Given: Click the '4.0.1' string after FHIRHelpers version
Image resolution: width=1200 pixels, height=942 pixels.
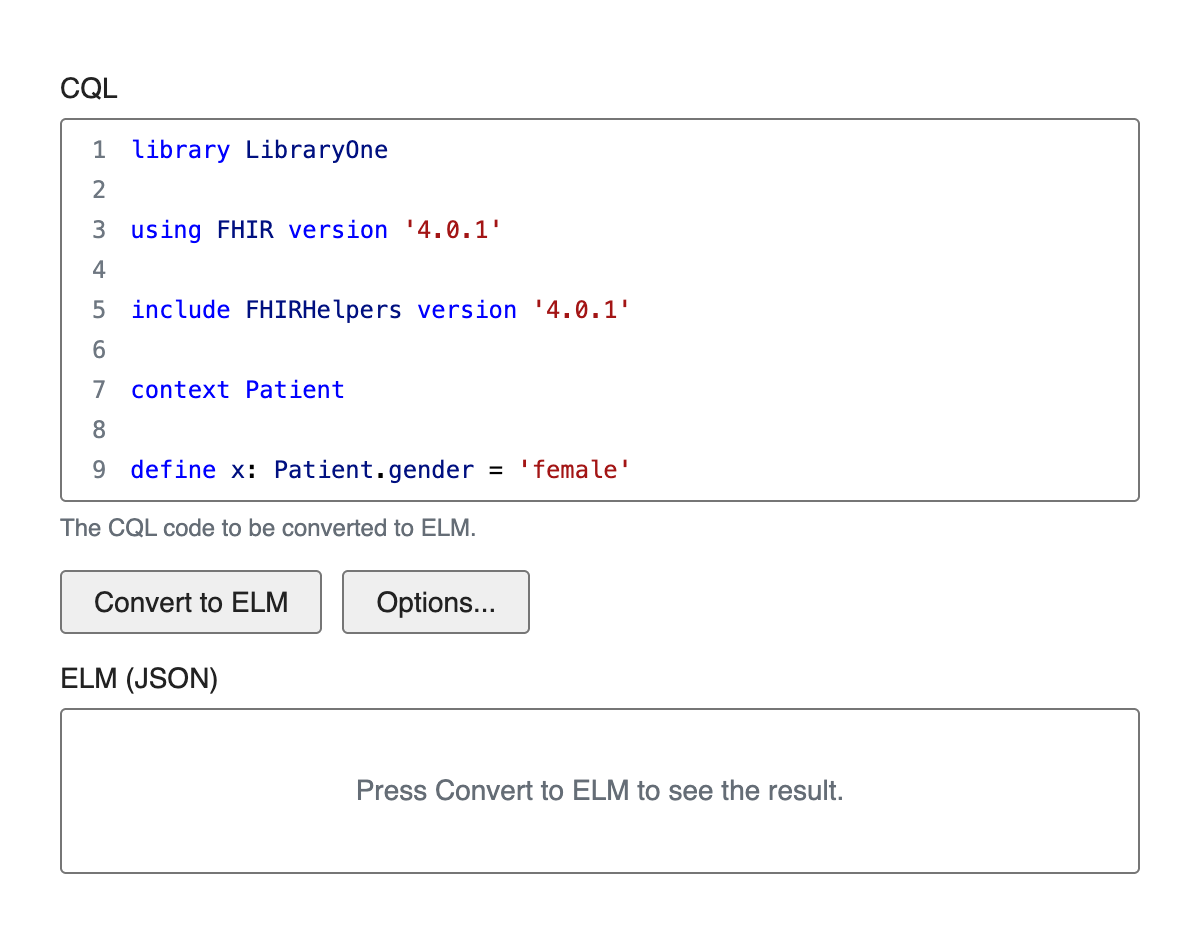Looking at the screenshot, I should pos(582,310).
